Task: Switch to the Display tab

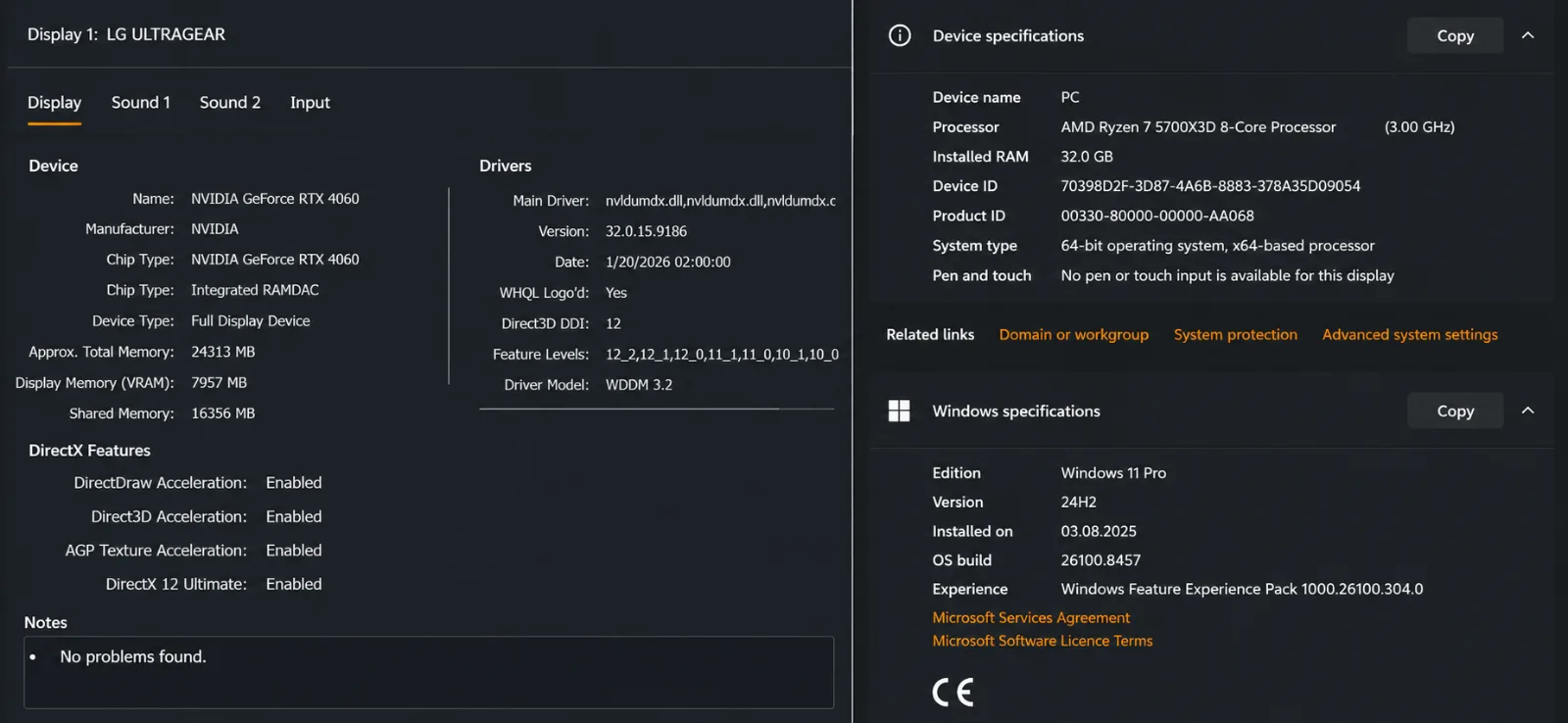Action: pos(54,103)
